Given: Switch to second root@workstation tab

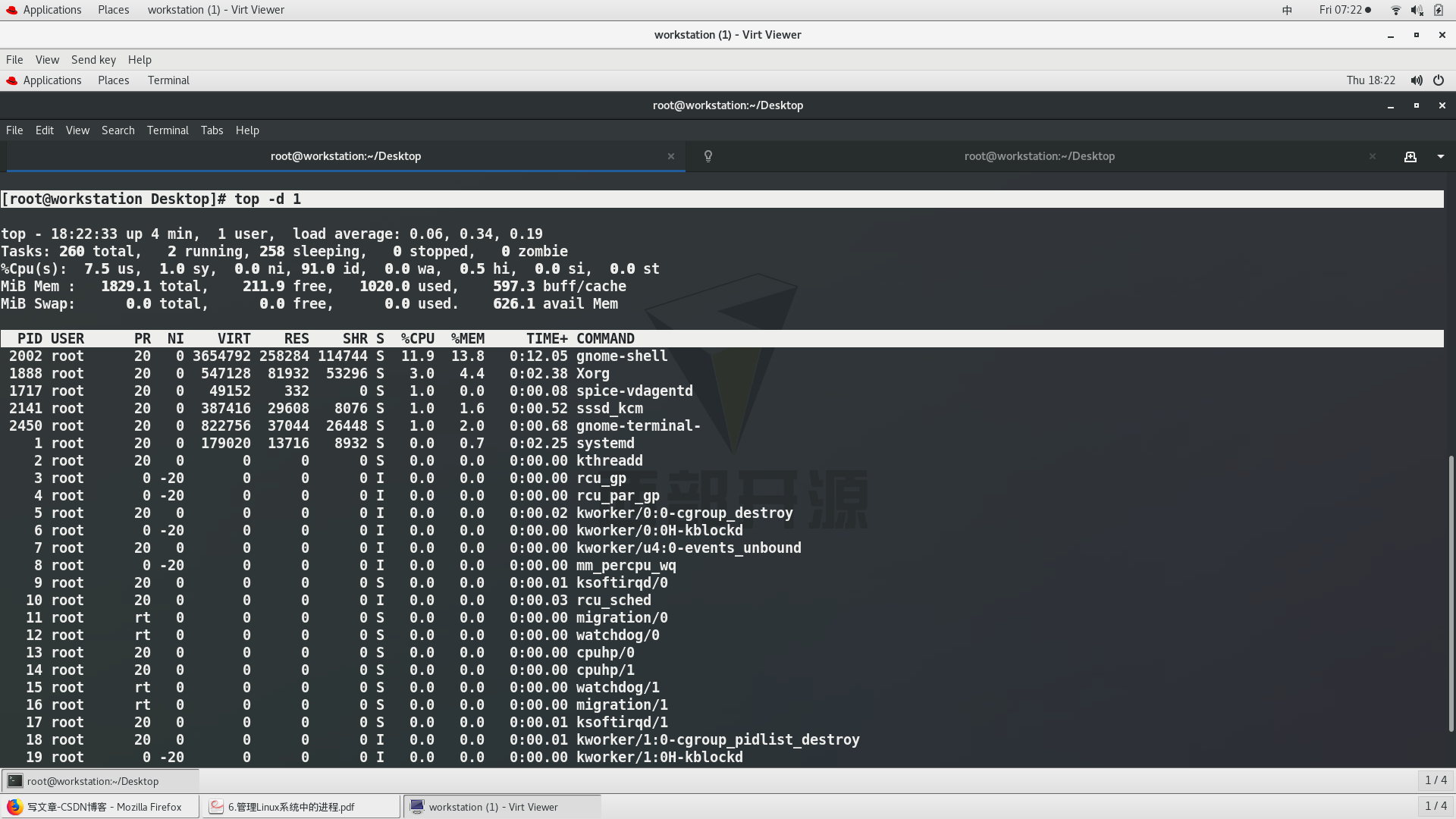Looking at the screenshot, I should coord(1039,156).
